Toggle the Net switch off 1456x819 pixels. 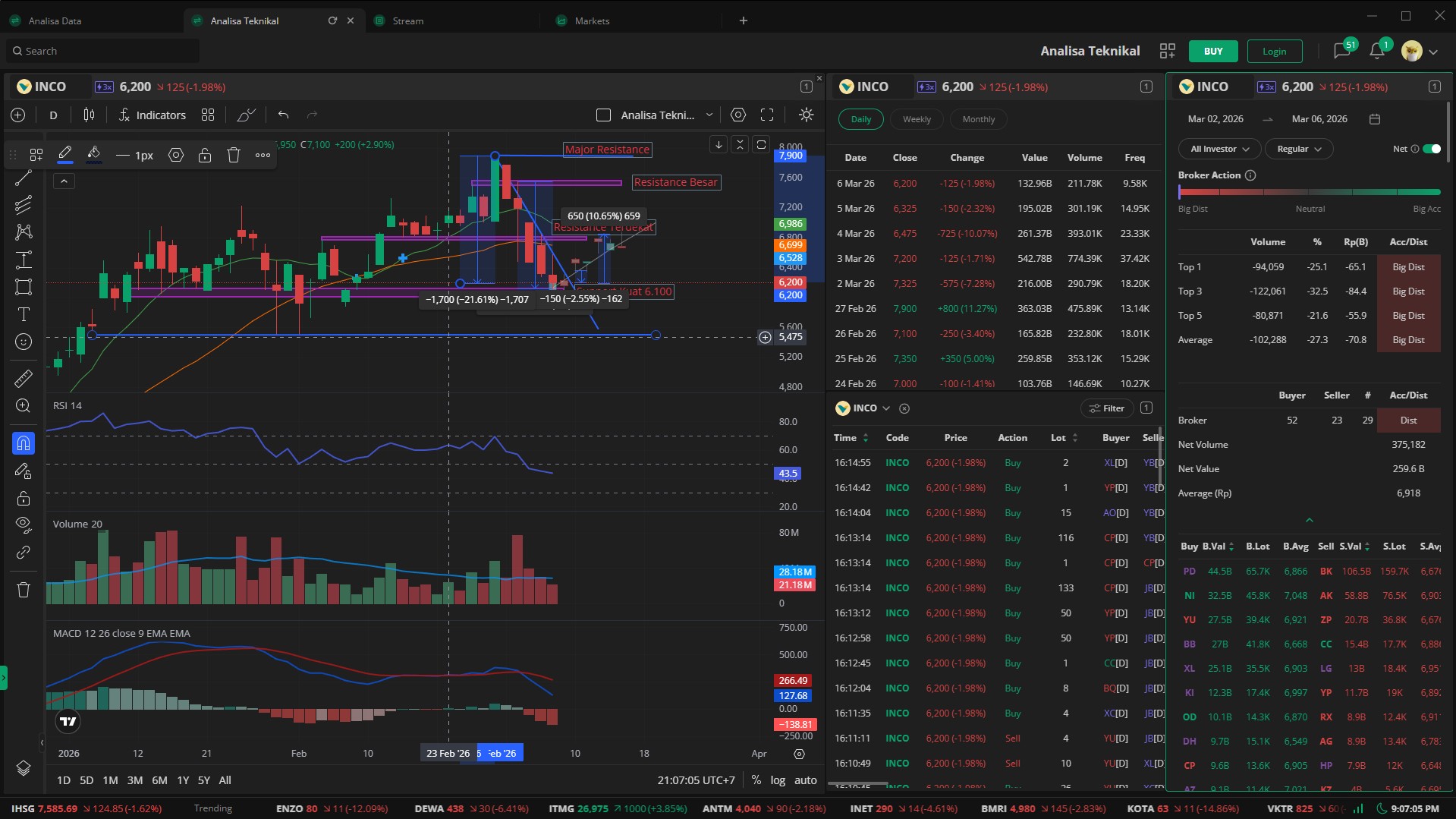coord(1431,149)
